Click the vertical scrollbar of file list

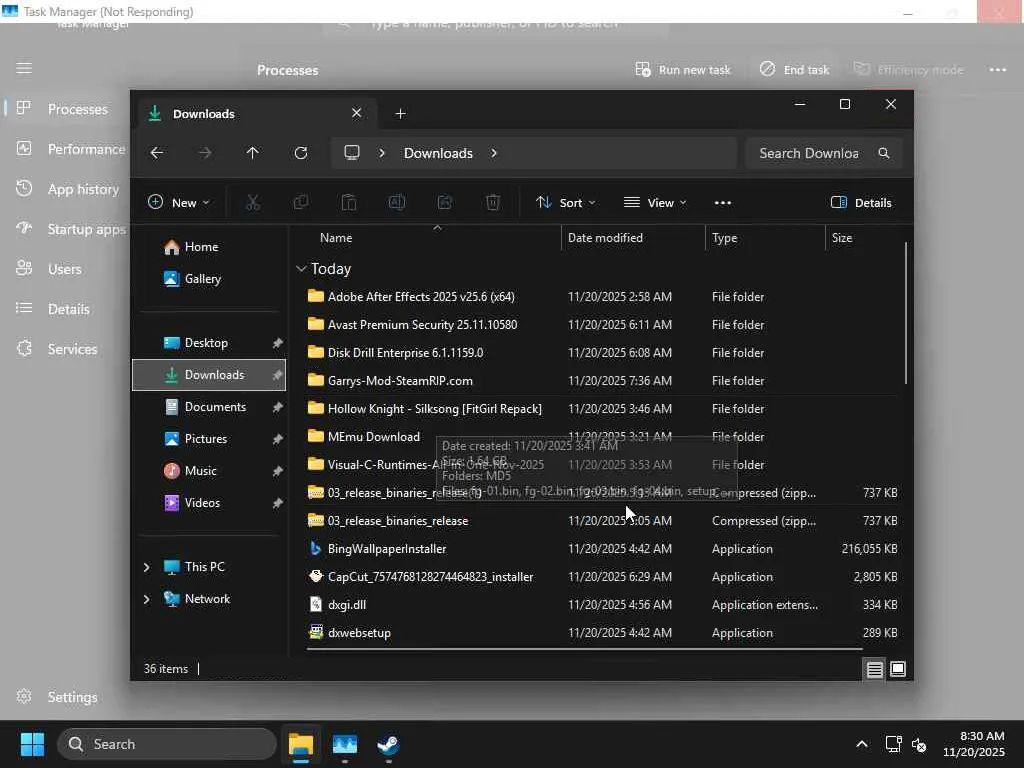point(906,313)
